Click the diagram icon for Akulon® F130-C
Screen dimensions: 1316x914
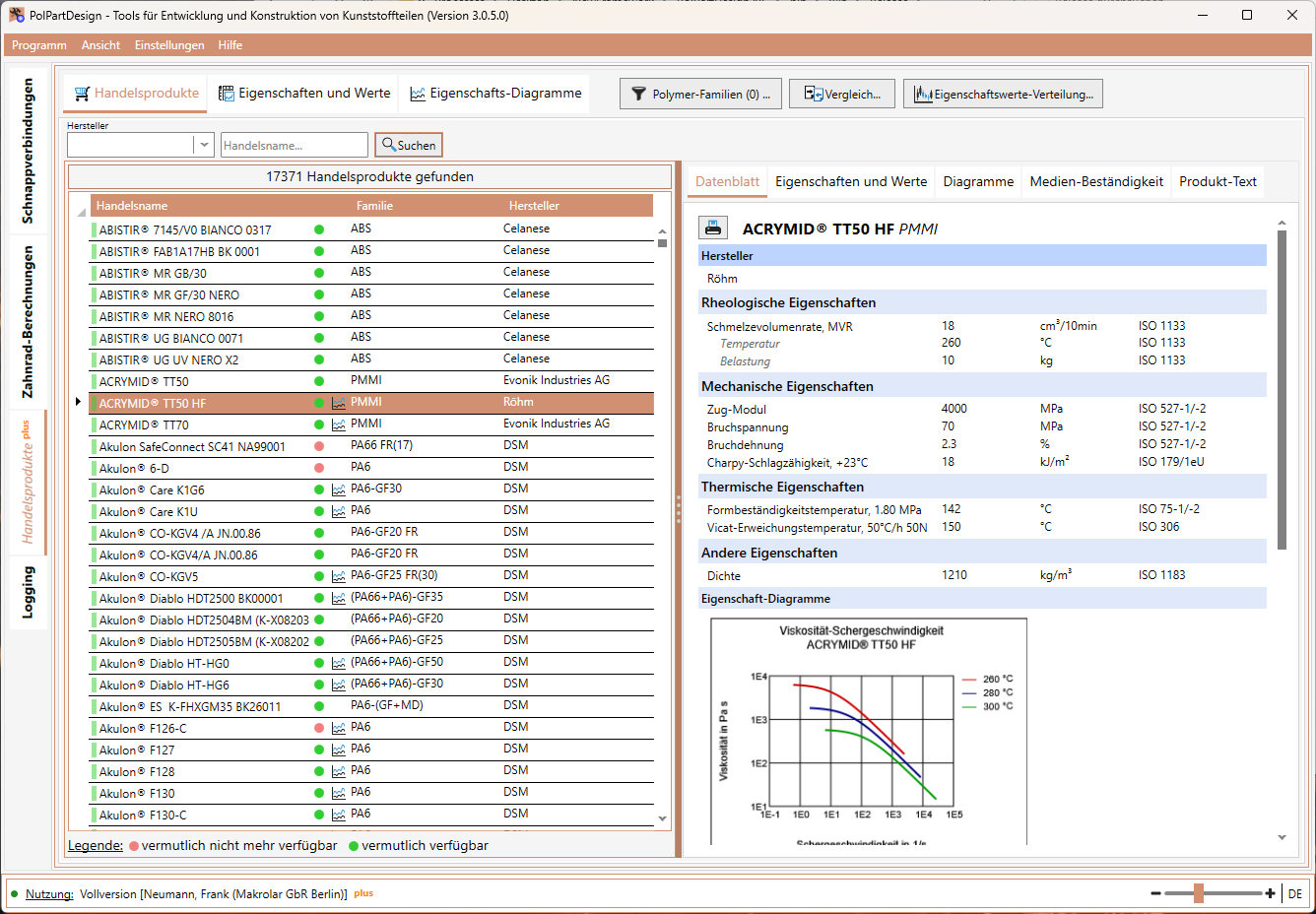pos(339,815)
